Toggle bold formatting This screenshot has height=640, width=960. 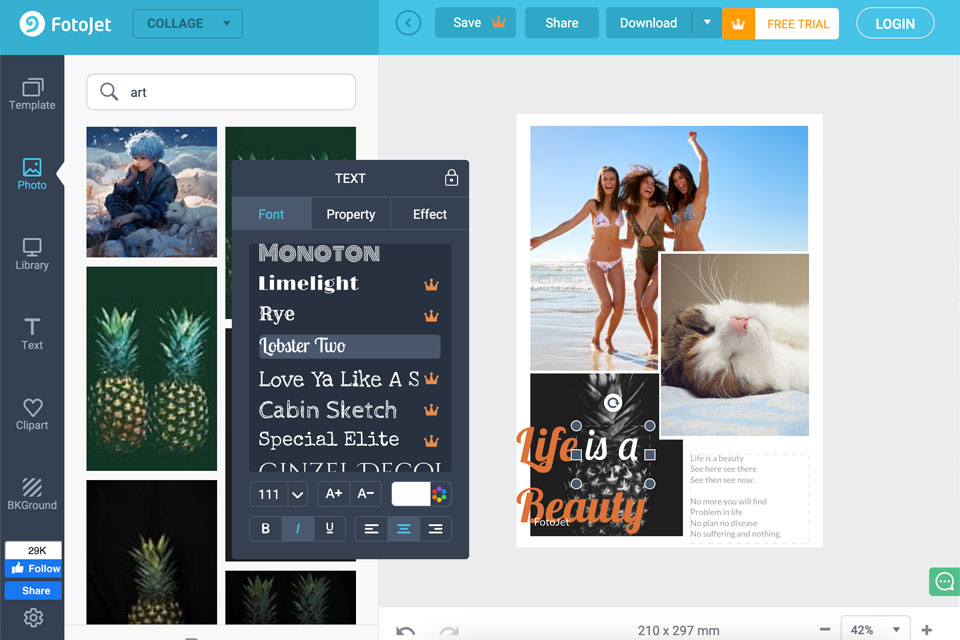pos(266,529)
